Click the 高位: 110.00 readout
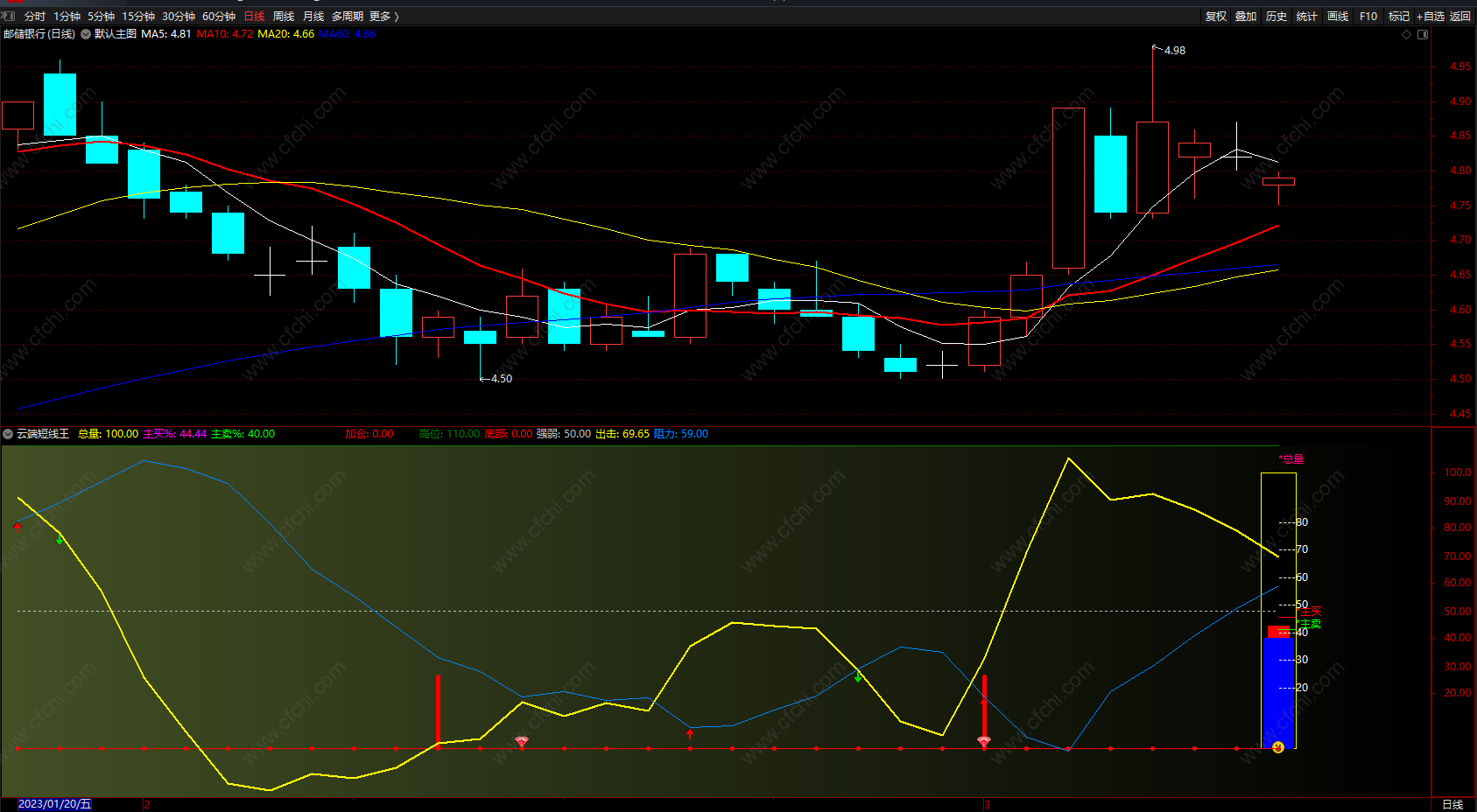 tap(450, 434)
